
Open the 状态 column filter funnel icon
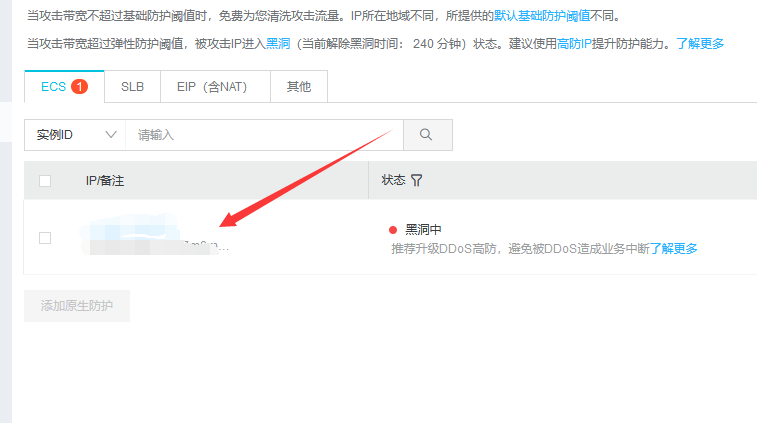pos(416,180)
